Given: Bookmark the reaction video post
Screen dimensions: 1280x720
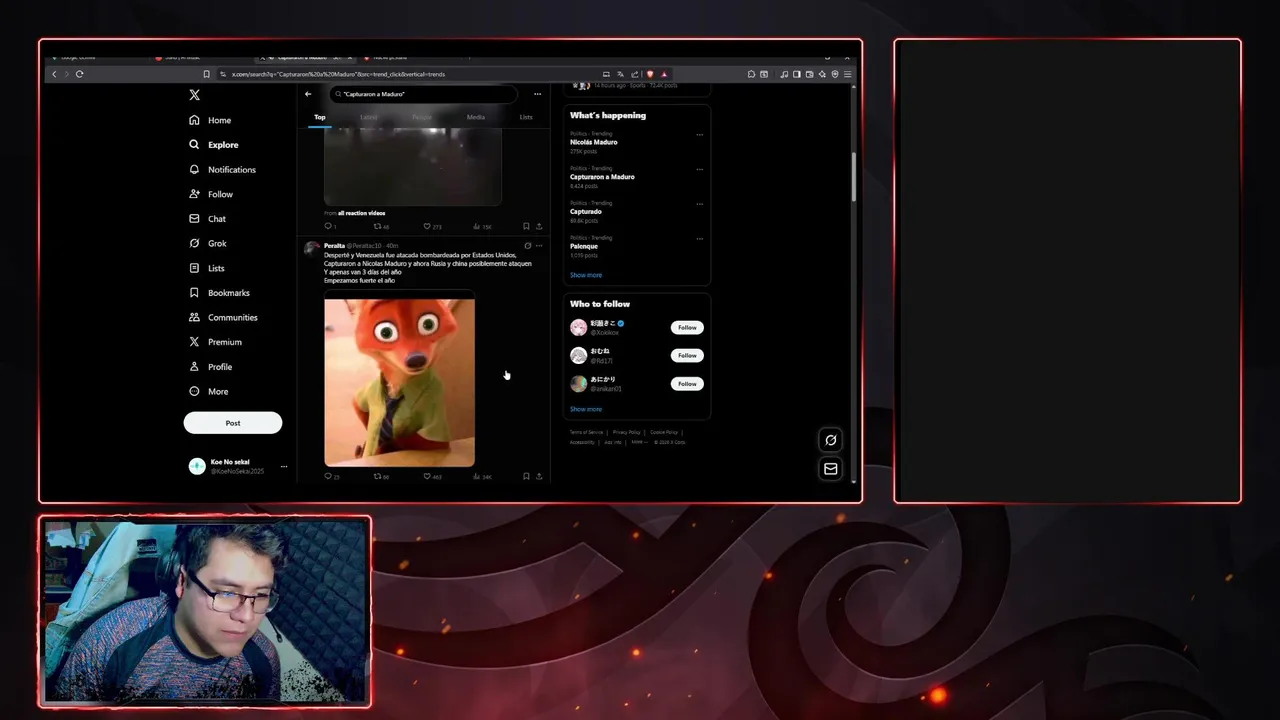Looking at the screenshot, I should pyautogui.click(x=526, y=227).
